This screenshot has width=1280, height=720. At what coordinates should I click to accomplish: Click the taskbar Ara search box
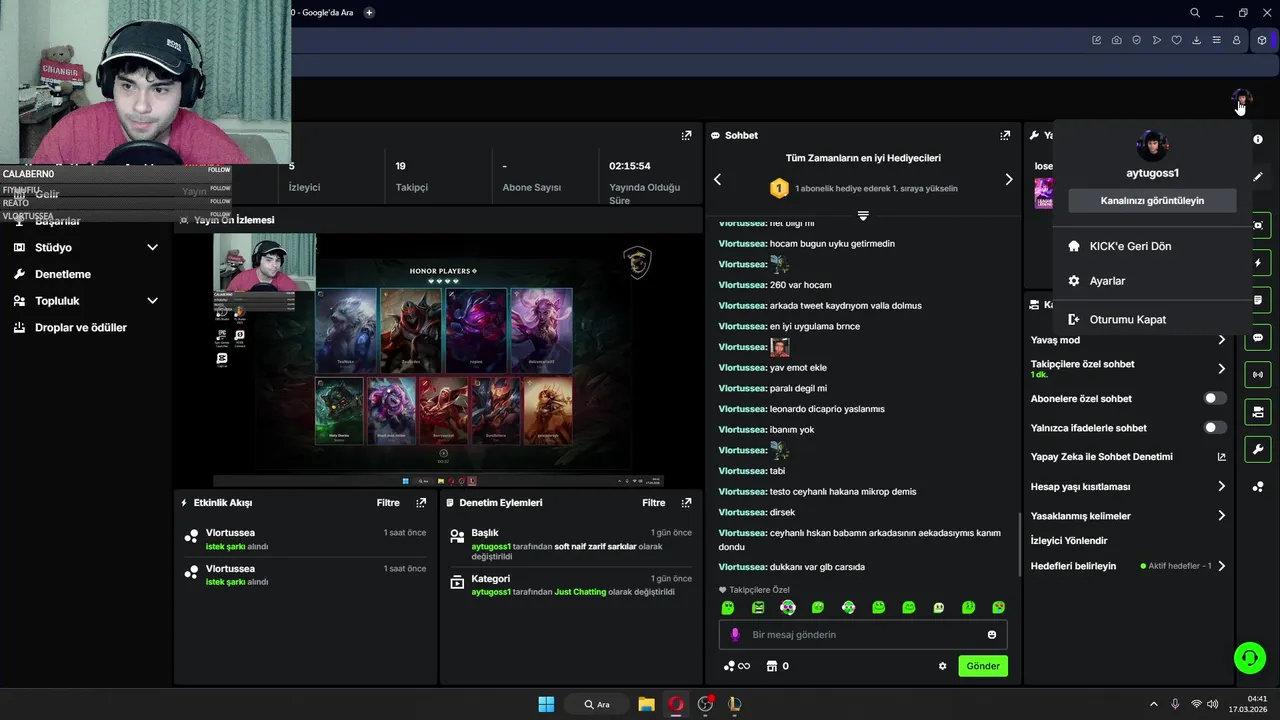click(x=597, y=704)
